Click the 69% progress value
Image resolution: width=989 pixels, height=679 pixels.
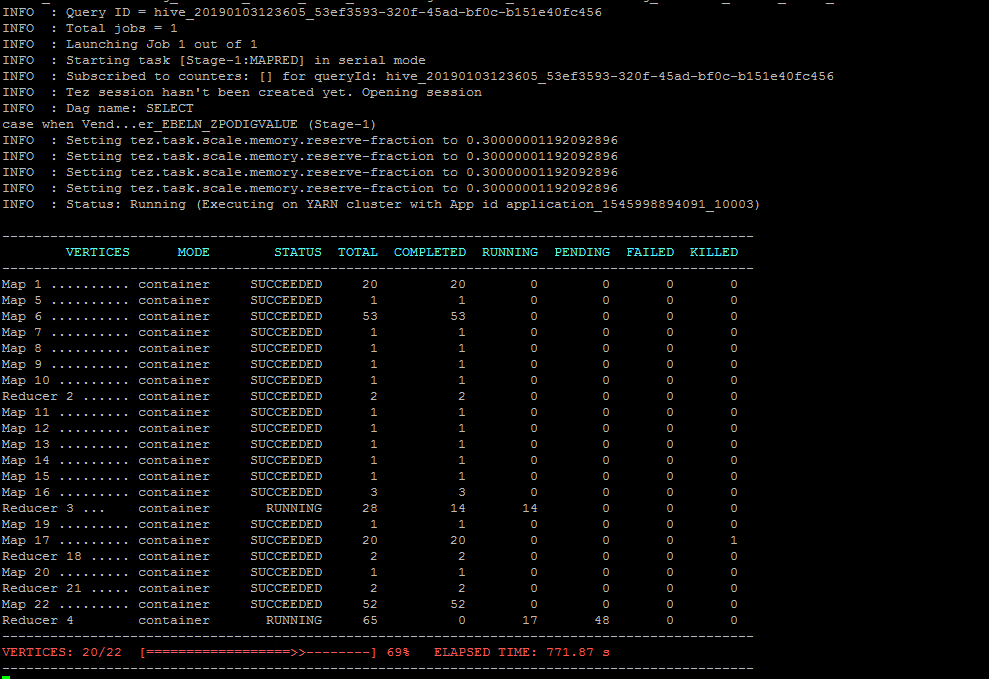(398, 653)
